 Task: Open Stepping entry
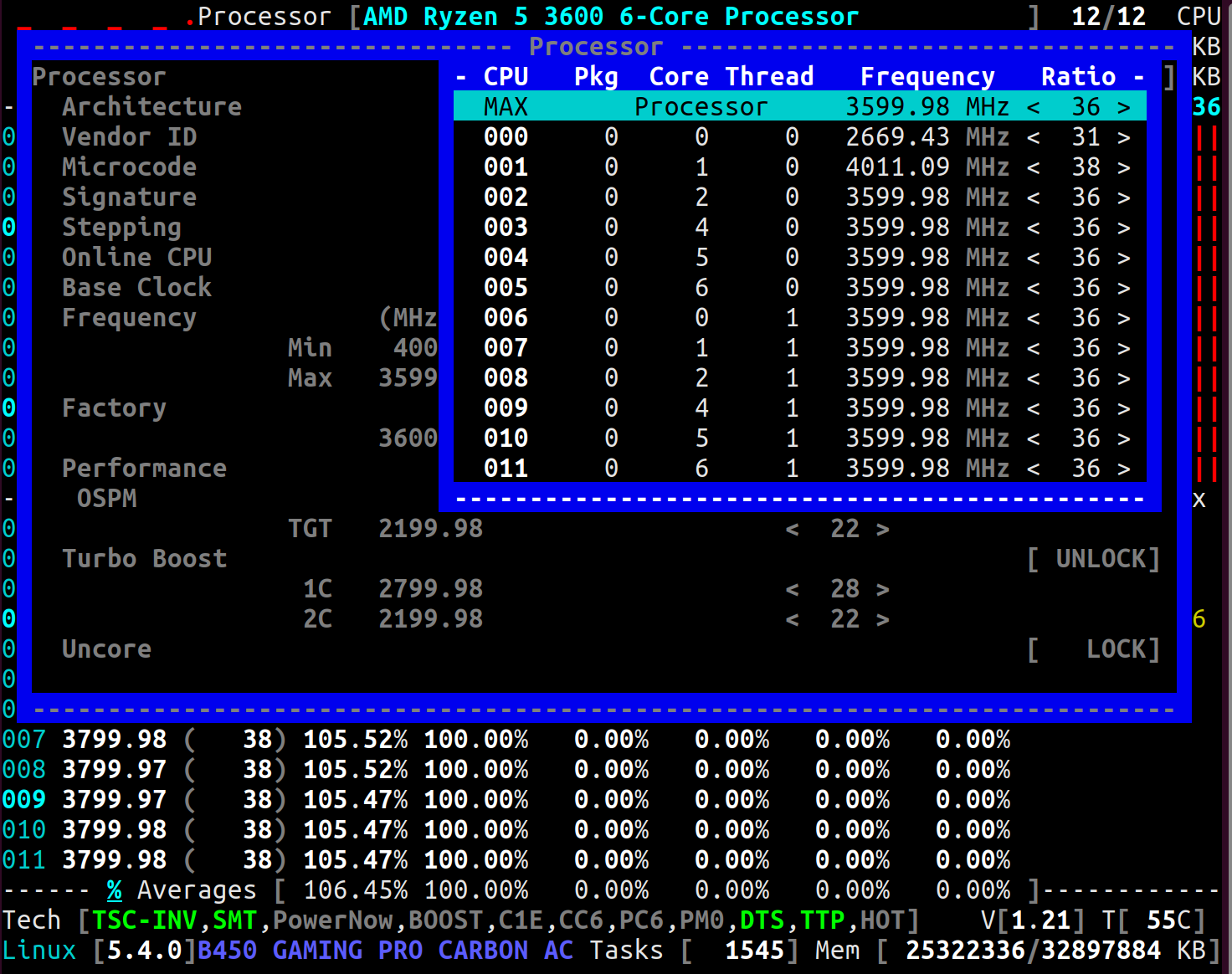pyautogui.click(x=121, y=227)
